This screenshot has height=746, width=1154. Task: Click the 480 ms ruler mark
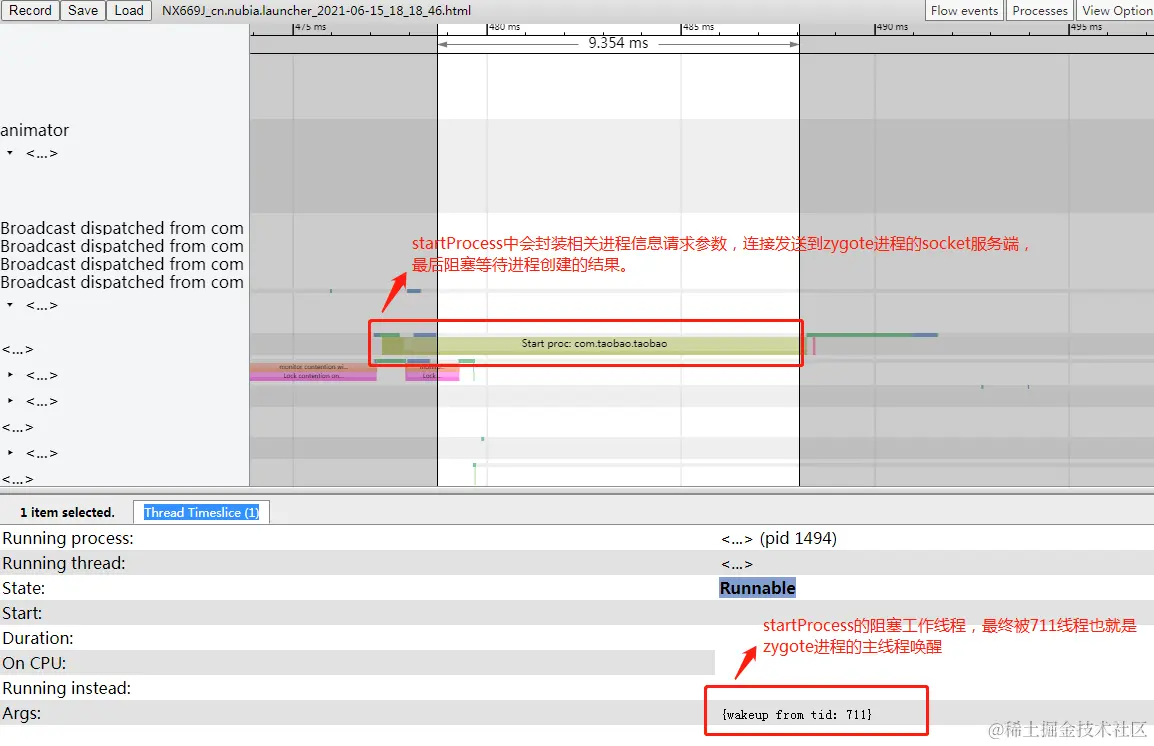coord(504,27)
